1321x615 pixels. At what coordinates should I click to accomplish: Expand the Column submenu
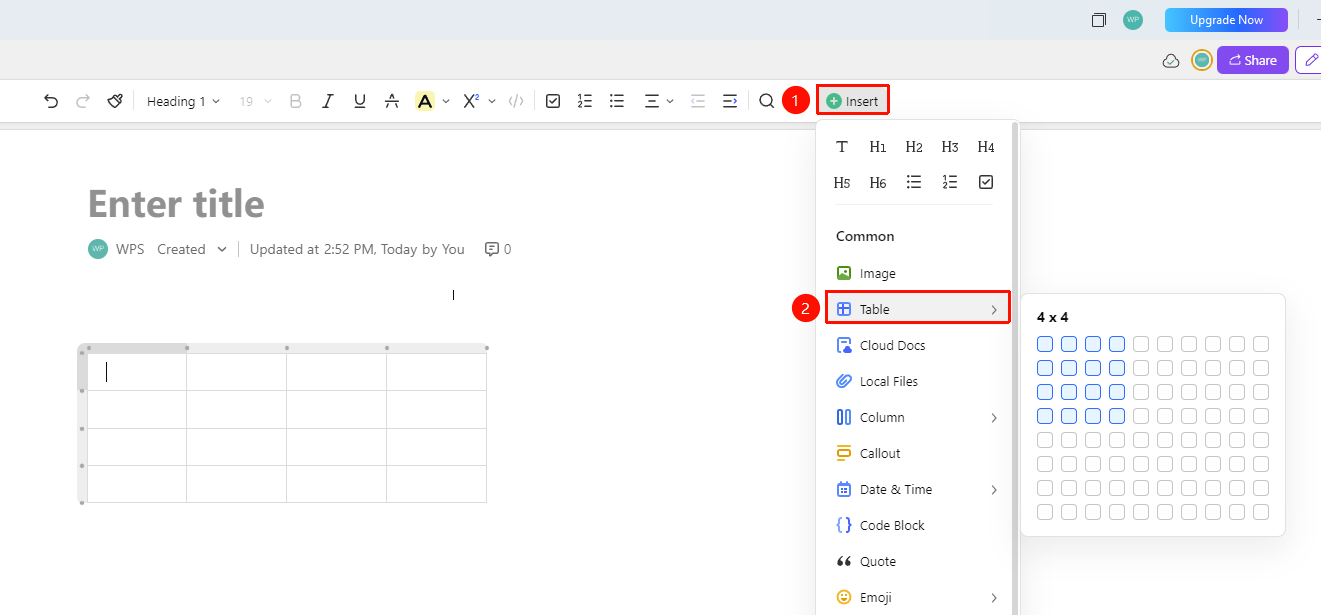[x=917, y=418]
